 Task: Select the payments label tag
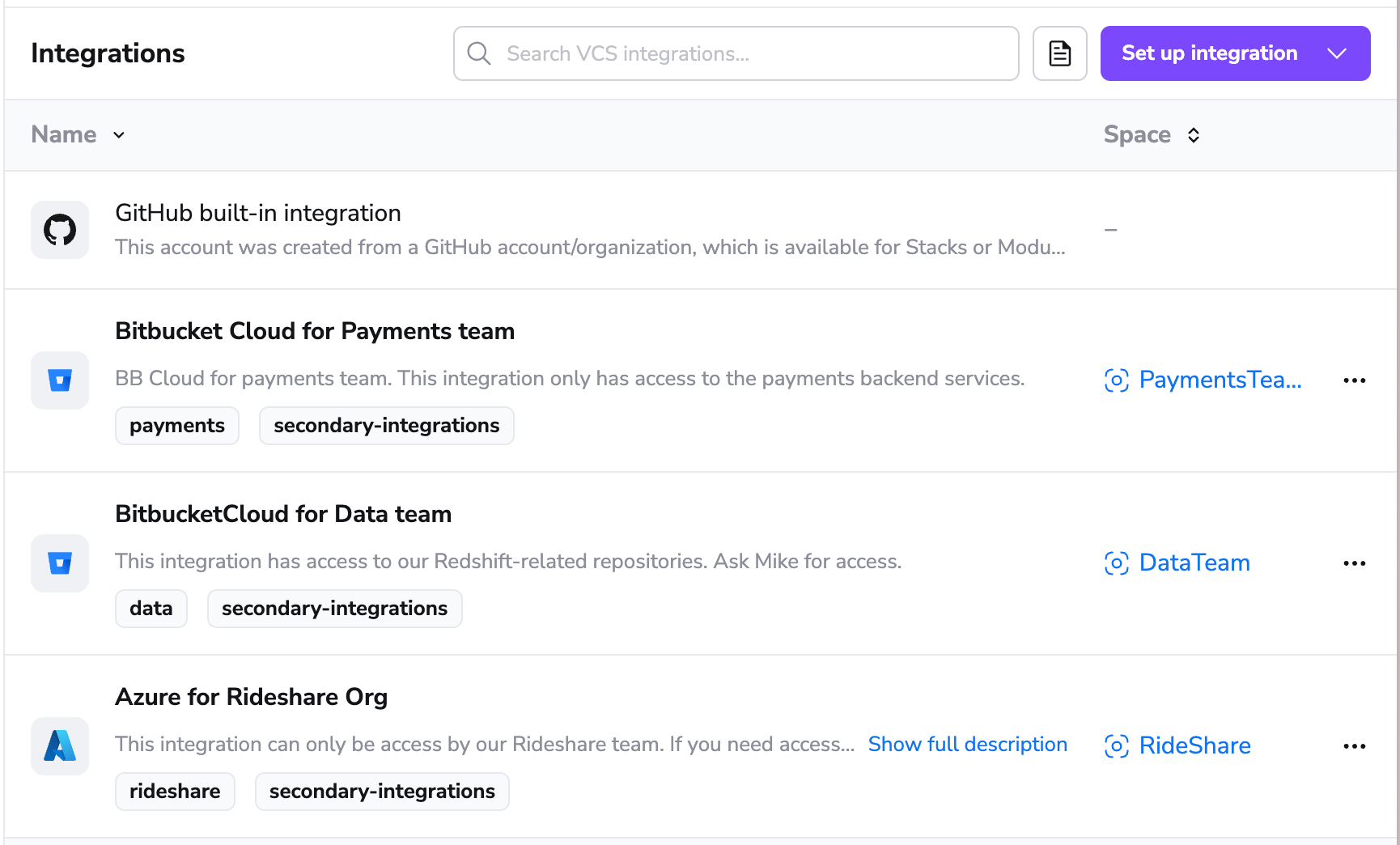(177, 426)
